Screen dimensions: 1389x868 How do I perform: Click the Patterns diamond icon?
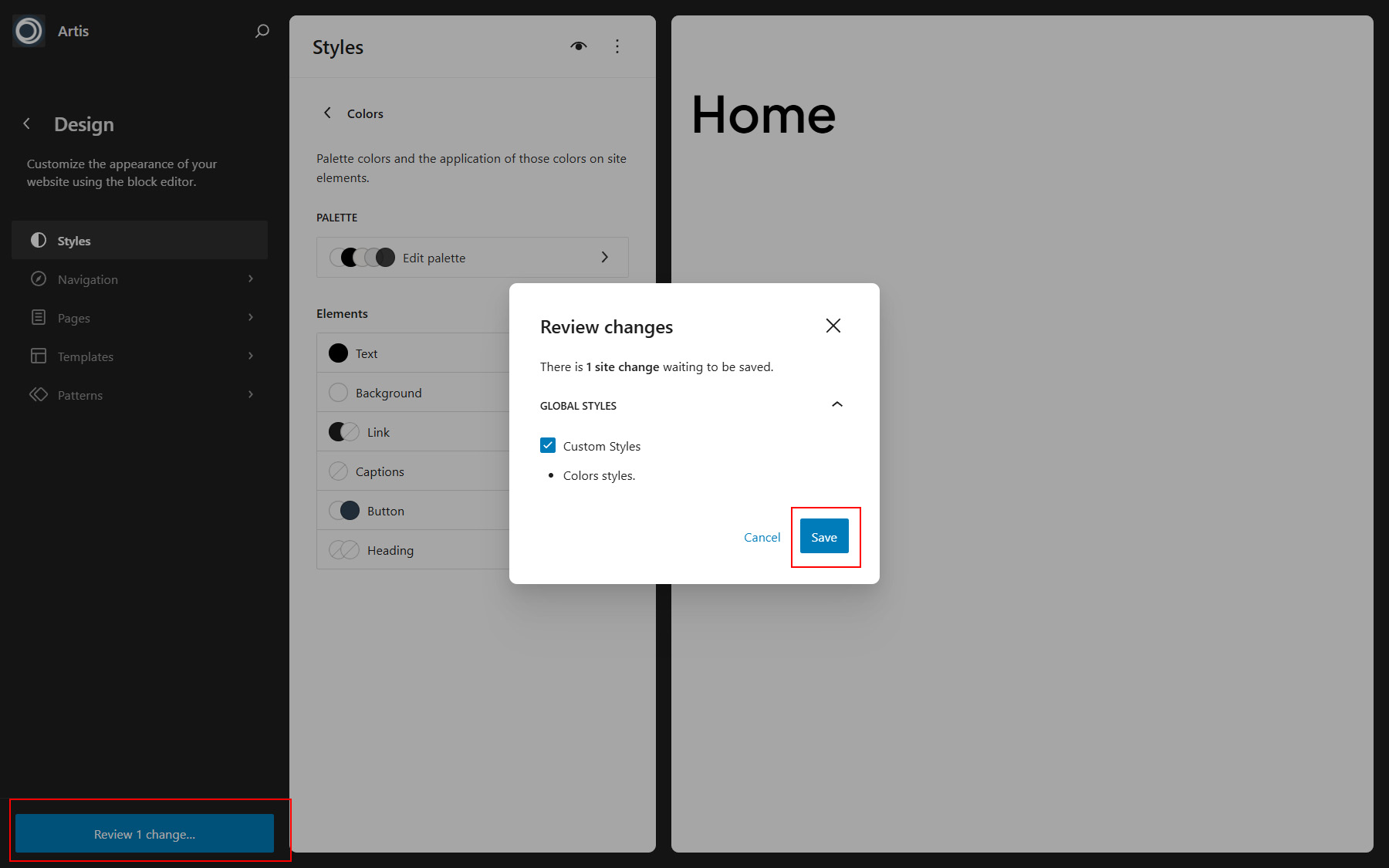coord(38,394)
